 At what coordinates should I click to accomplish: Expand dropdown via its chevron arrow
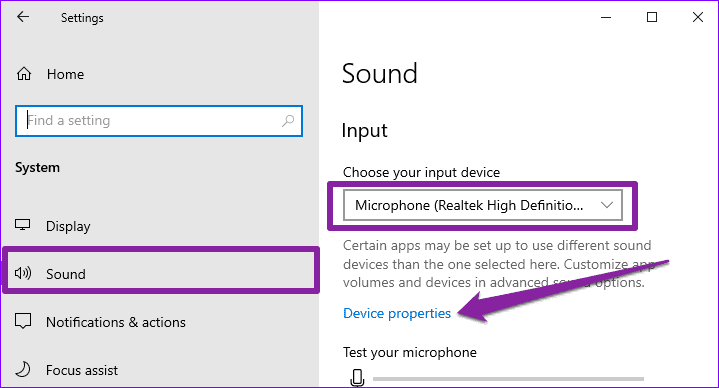pyautogui.click(x=607, y=205)
